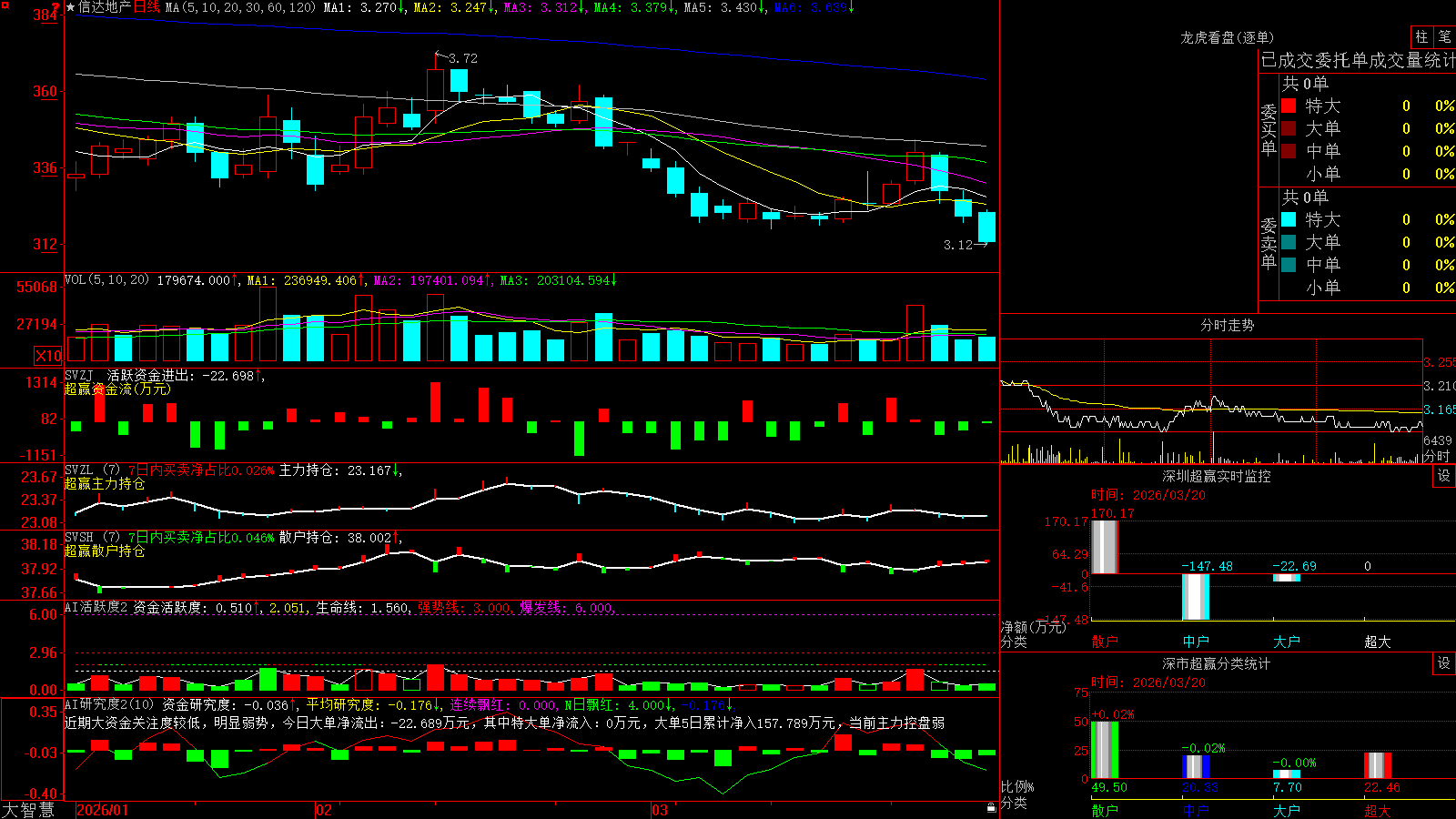Click the 分时走势 panel title
The image size is (1456, 819).
1227,325
